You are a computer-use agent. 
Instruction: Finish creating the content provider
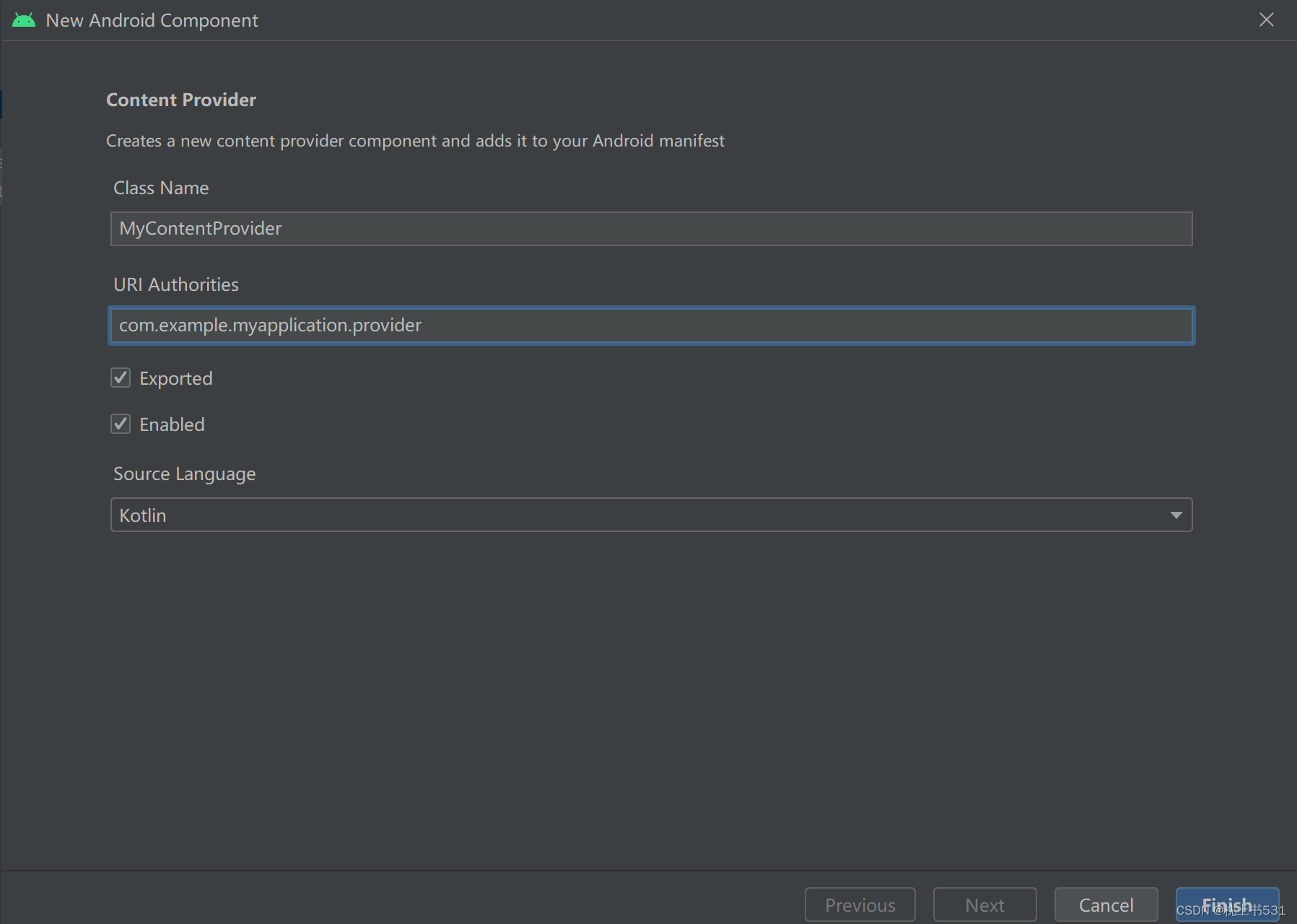coord(1226,904)
